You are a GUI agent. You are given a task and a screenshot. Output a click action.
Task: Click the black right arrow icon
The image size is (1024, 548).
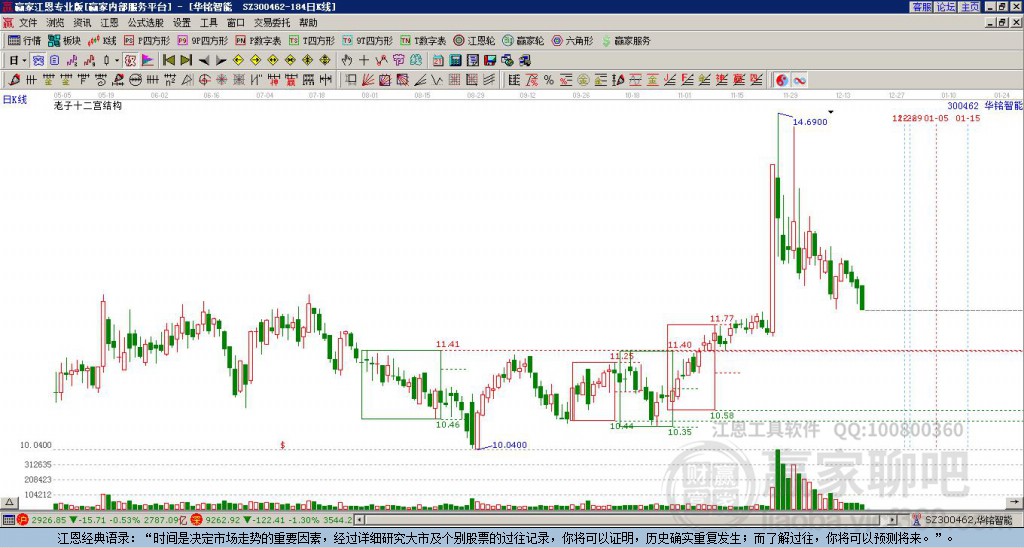pos(221,61)
